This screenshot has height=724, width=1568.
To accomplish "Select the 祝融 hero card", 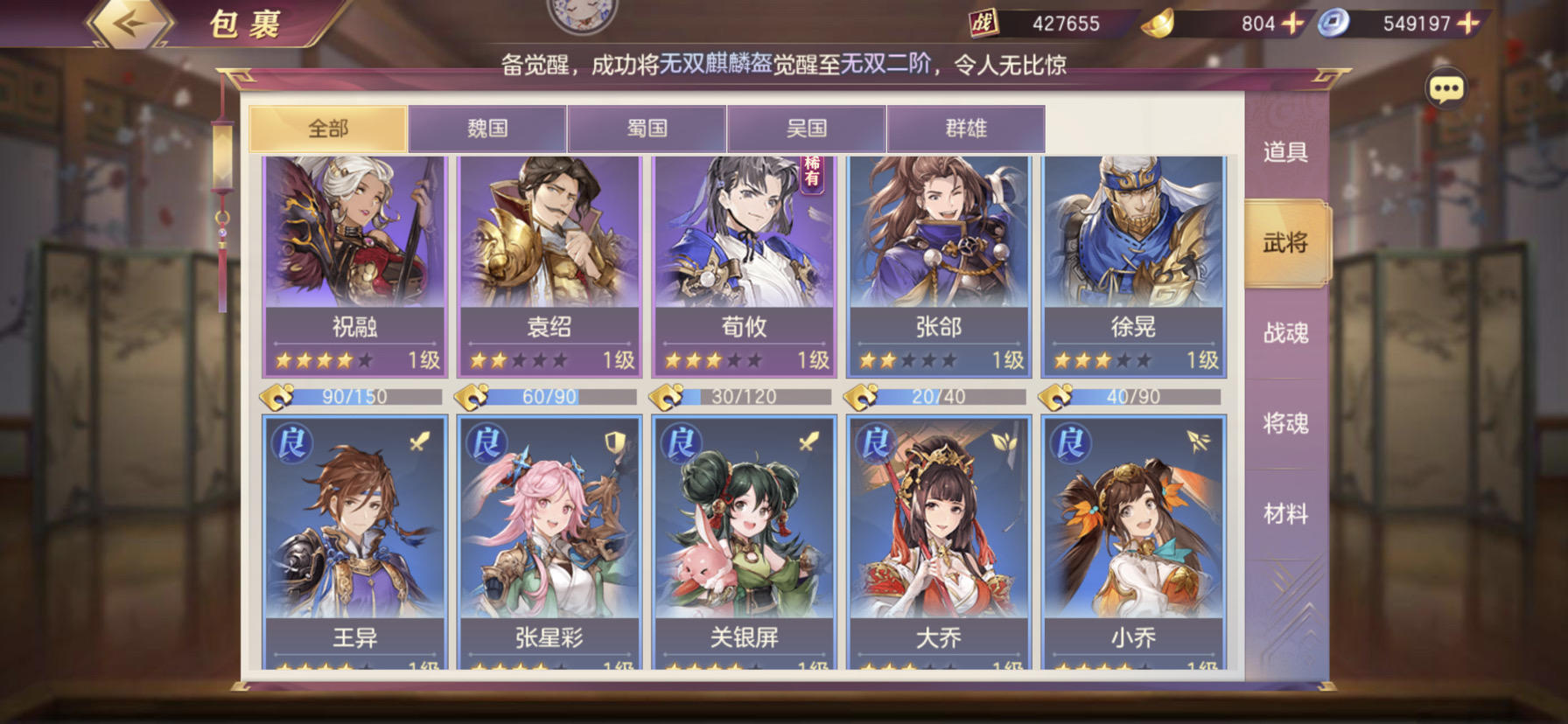I will [x=354, y=267].
